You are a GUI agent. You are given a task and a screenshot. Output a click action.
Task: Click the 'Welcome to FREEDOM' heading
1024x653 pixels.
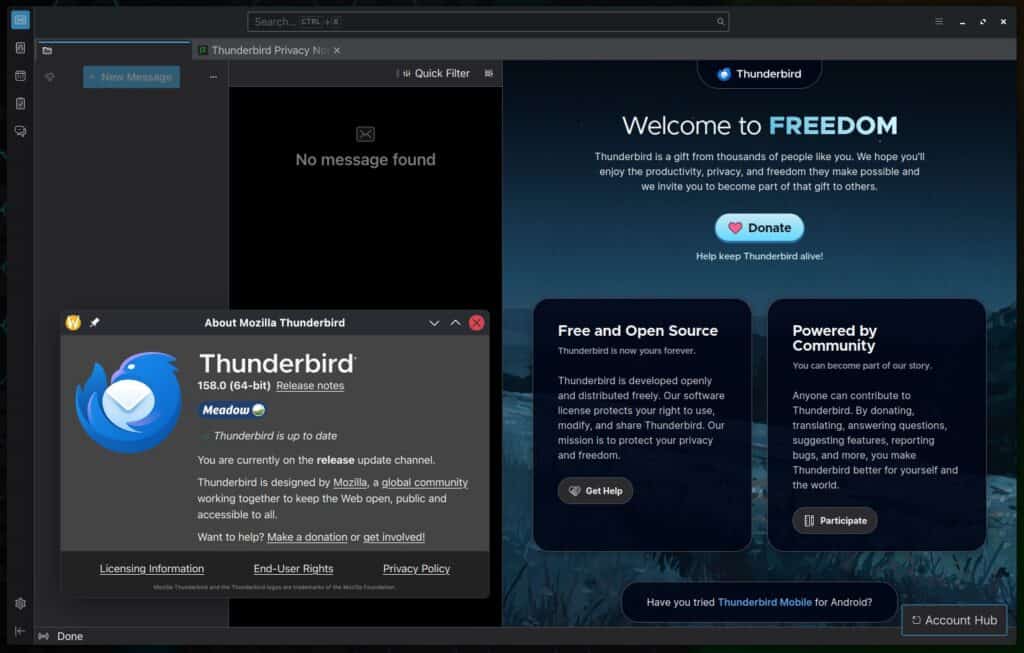click(x=759, y=125)
